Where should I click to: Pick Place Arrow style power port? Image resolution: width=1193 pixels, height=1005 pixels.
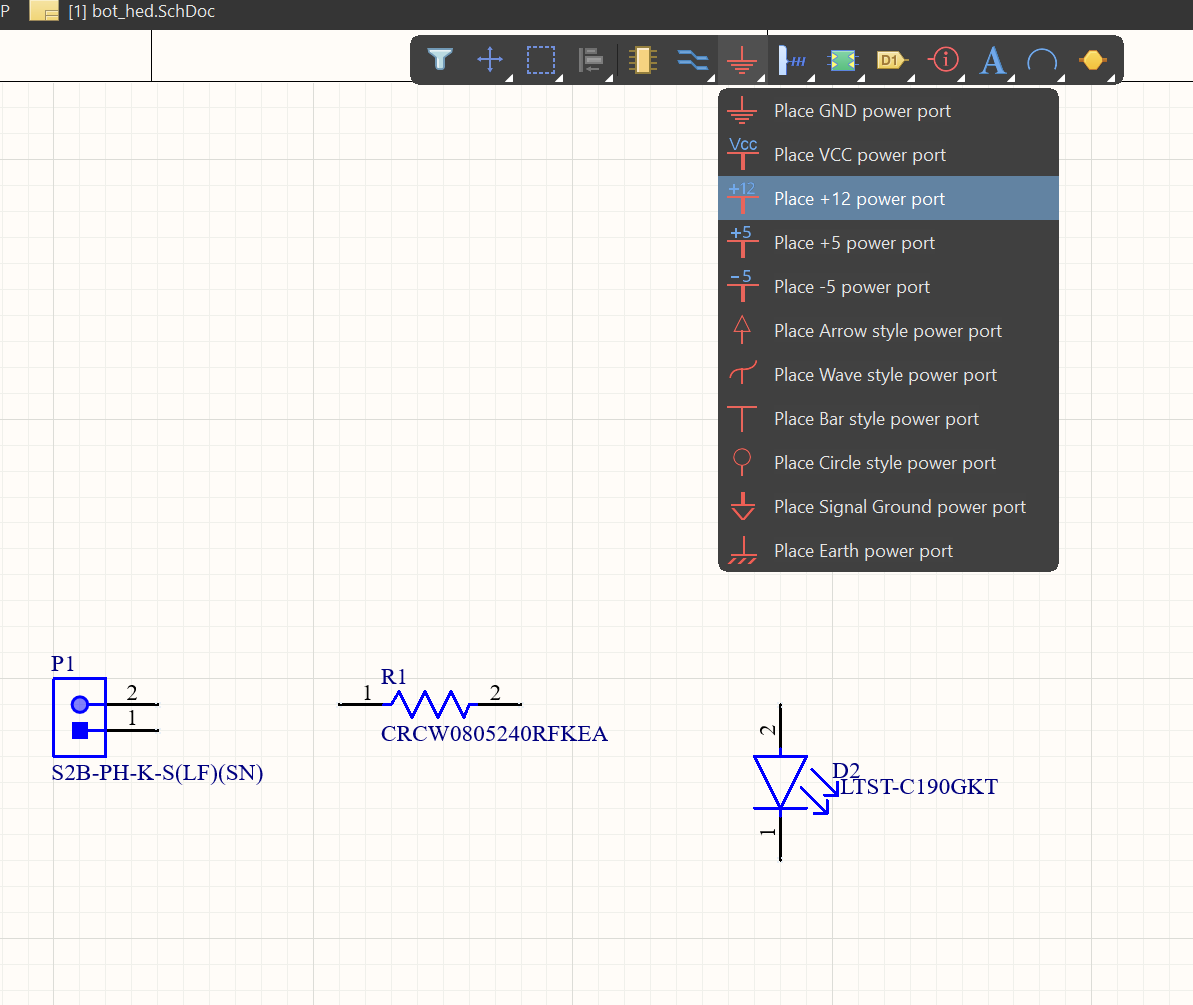click(x=888, y=331)
